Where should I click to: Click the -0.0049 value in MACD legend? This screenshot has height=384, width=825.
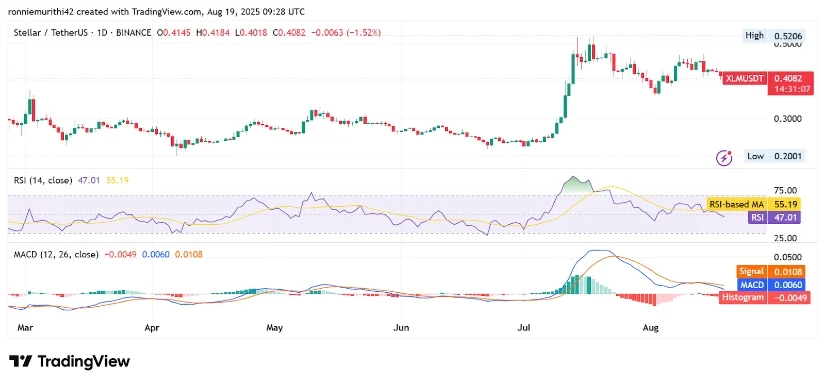click(x=120, y=255)
